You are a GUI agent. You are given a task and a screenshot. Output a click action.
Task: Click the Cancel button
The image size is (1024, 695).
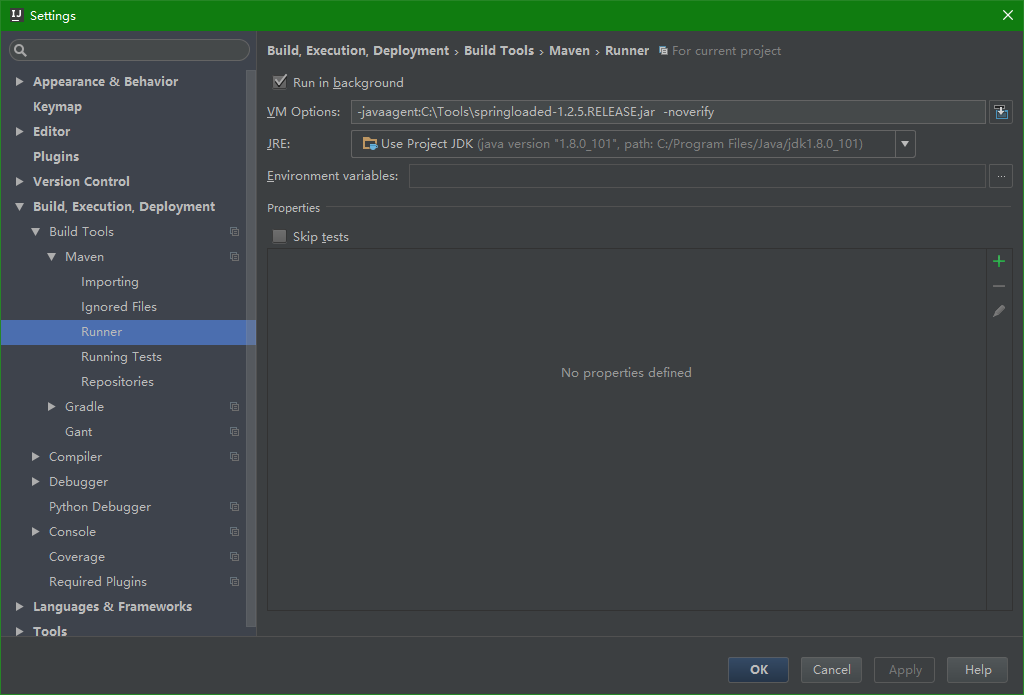tap(831, 670)
